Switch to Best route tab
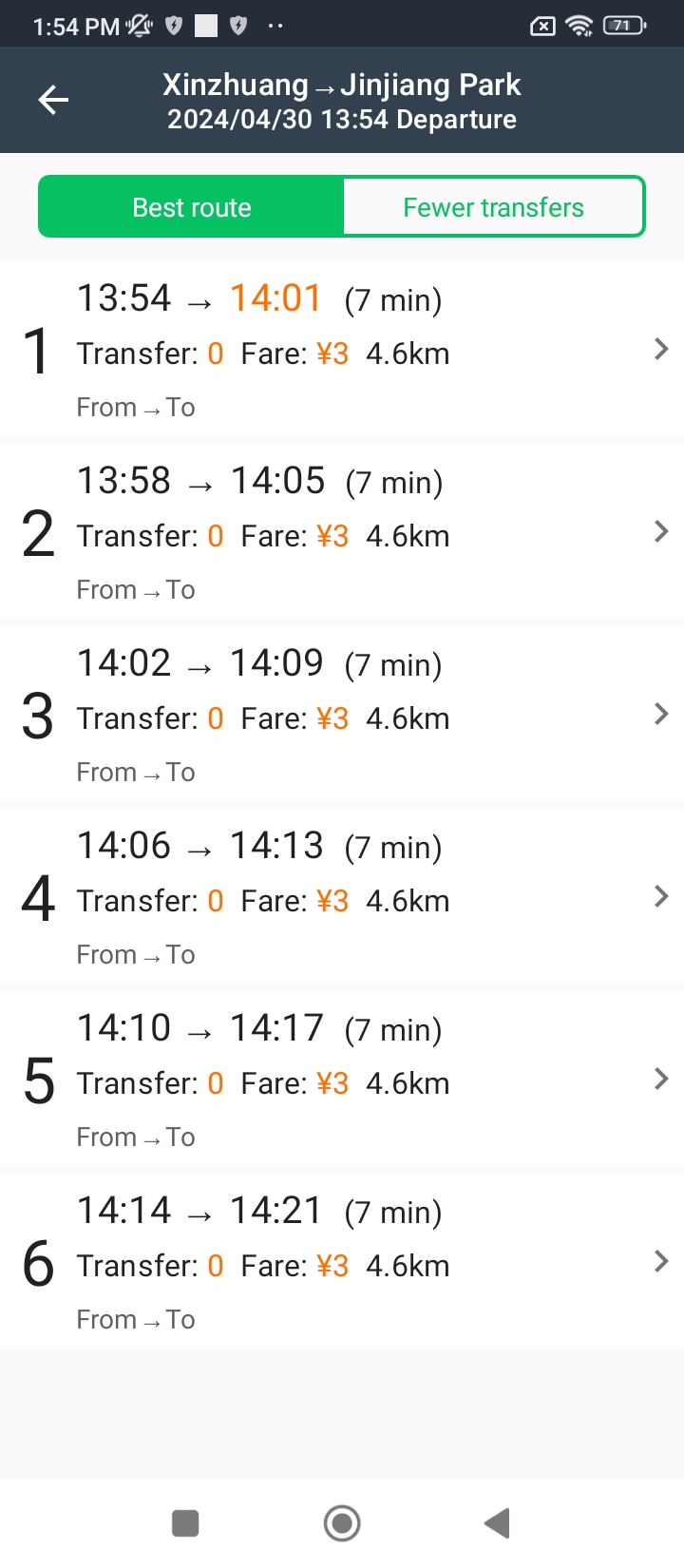This screenshot has height=1568, width=684. click(191, 206)
